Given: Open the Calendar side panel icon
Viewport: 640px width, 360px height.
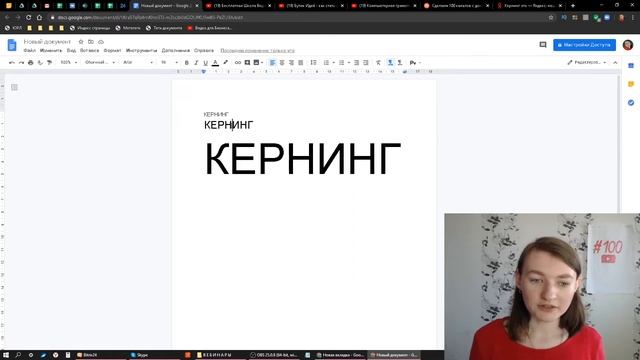Looking at the screenshot, I should 631,66.
